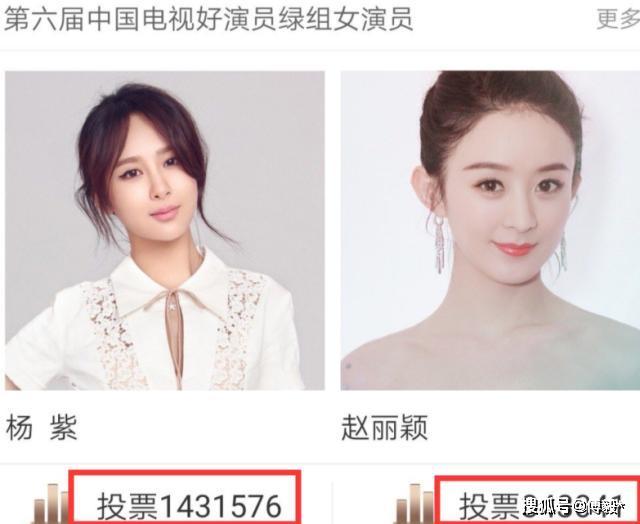Click the bar chart icon beside 杨紫's votes
The width and height of the screenshot is (640, 524).
pos(51,504)
